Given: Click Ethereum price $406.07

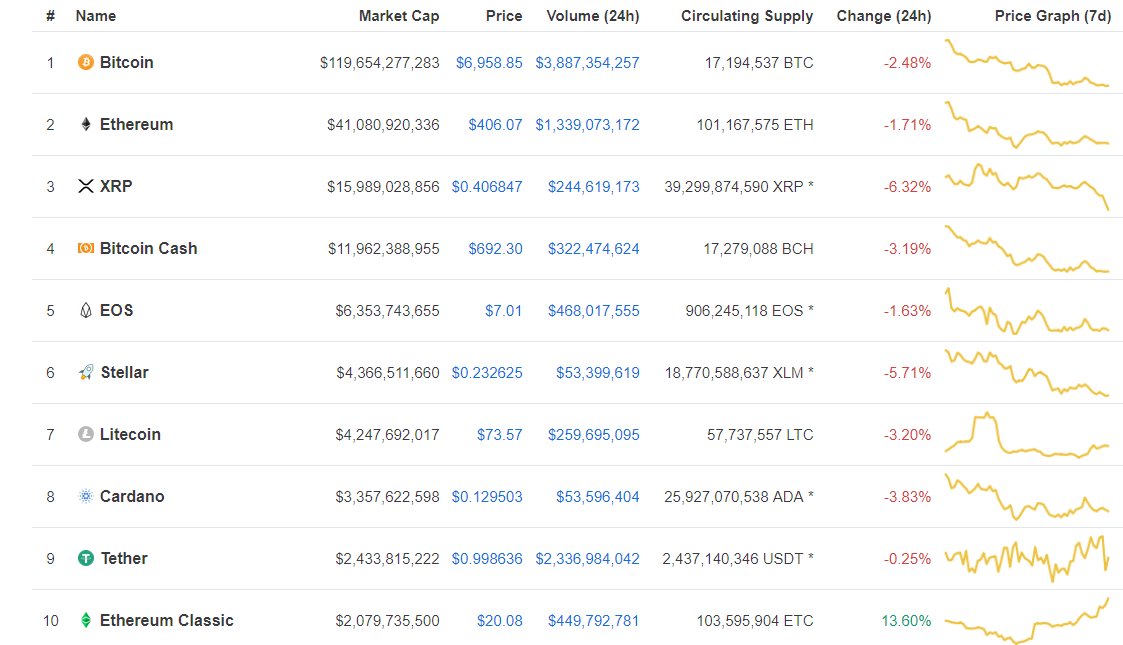Looking at the screenshot, I should pos(496,125).
